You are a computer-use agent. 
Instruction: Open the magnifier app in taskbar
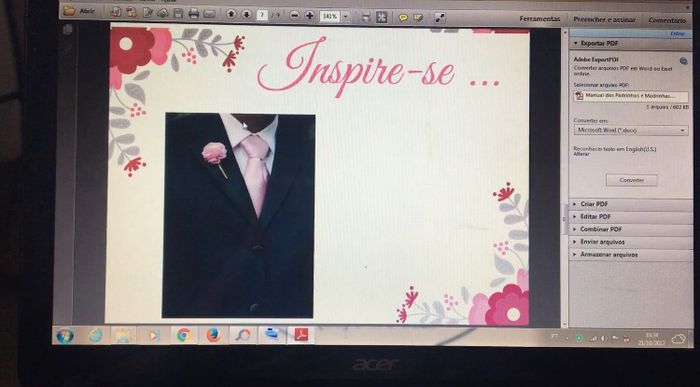242,335
